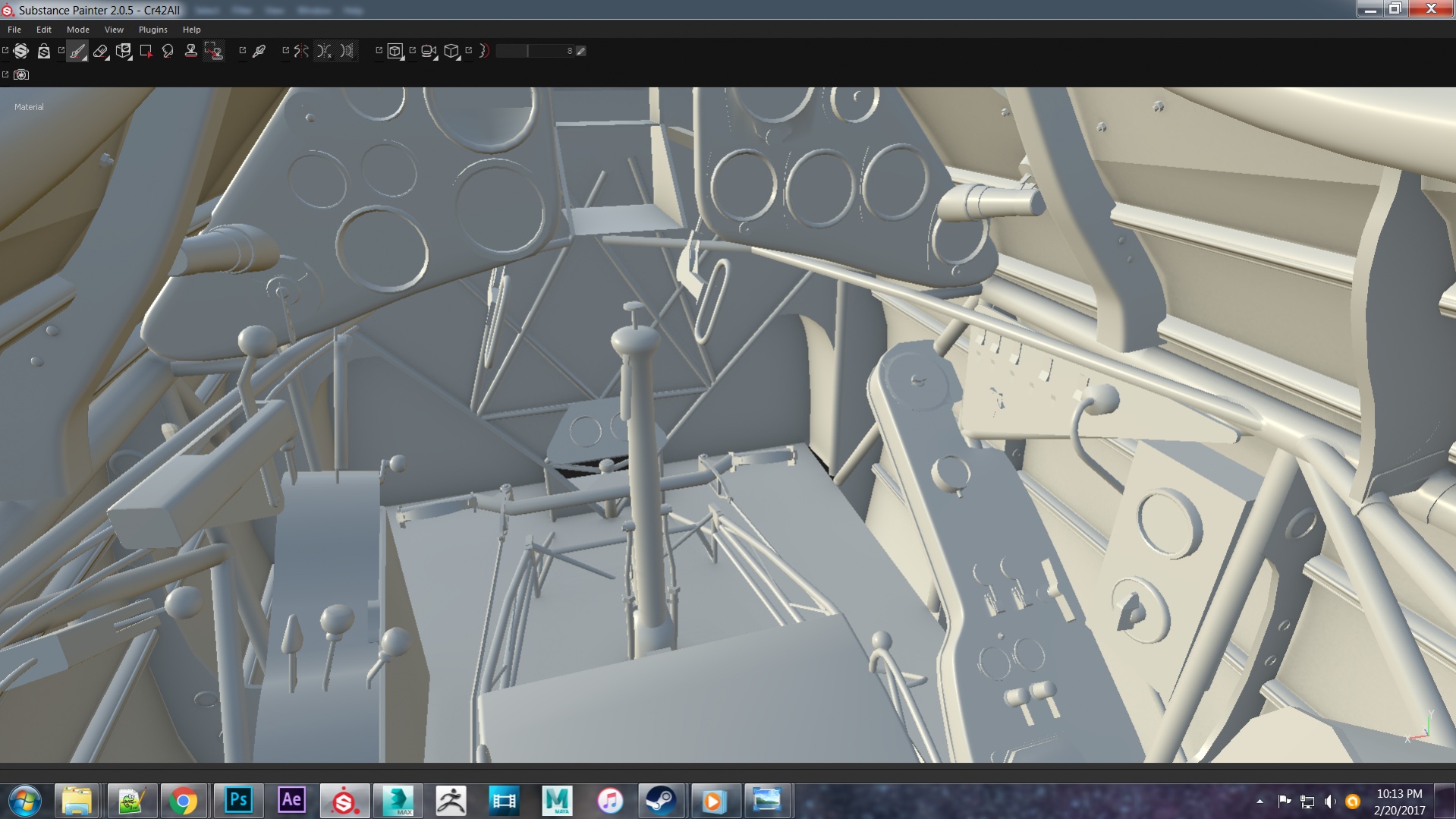Open the Help menu
The width and height of the screenshot is (1456, 819).
(192, 30)
